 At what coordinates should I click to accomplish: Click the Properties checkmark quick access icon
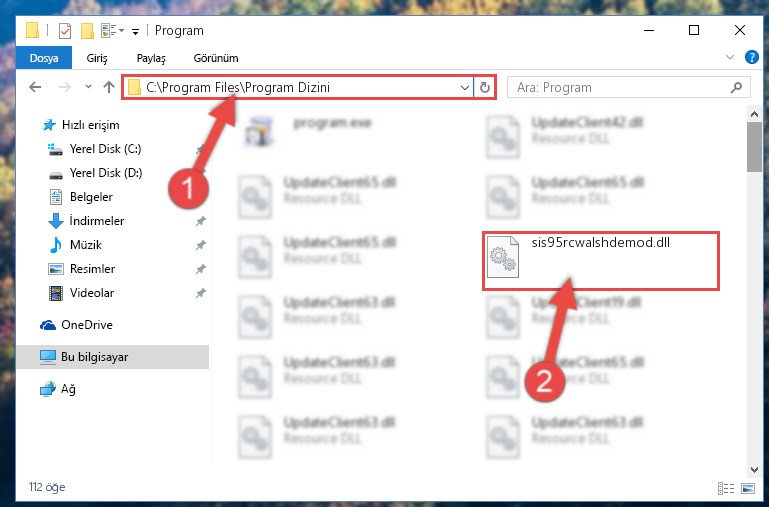pyautogui.click(x=65, y=31)
